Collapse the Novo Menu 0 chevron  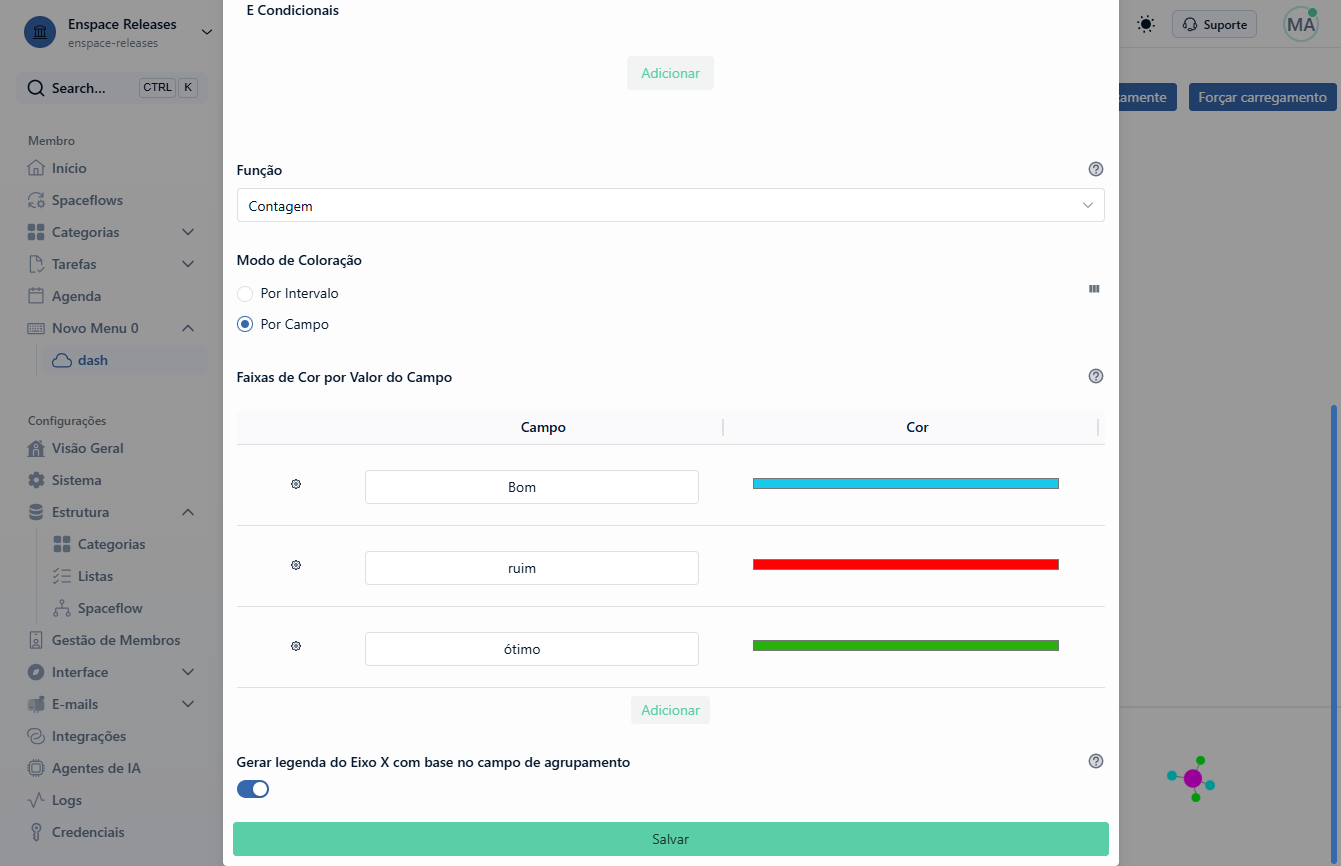(x=188, y=328)
